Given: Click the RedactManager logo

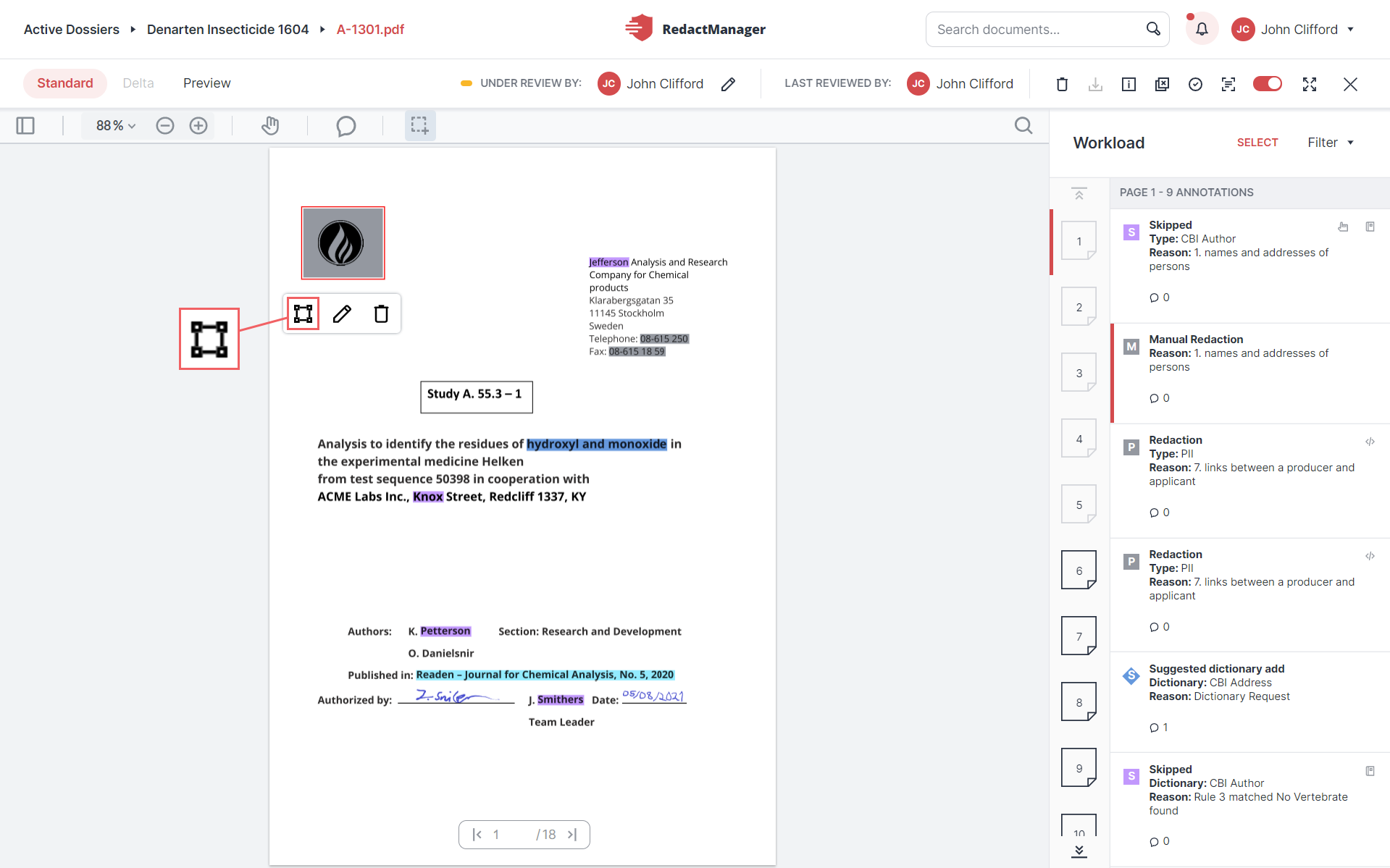Looking at the screenshot, I should tap(695, 29).
